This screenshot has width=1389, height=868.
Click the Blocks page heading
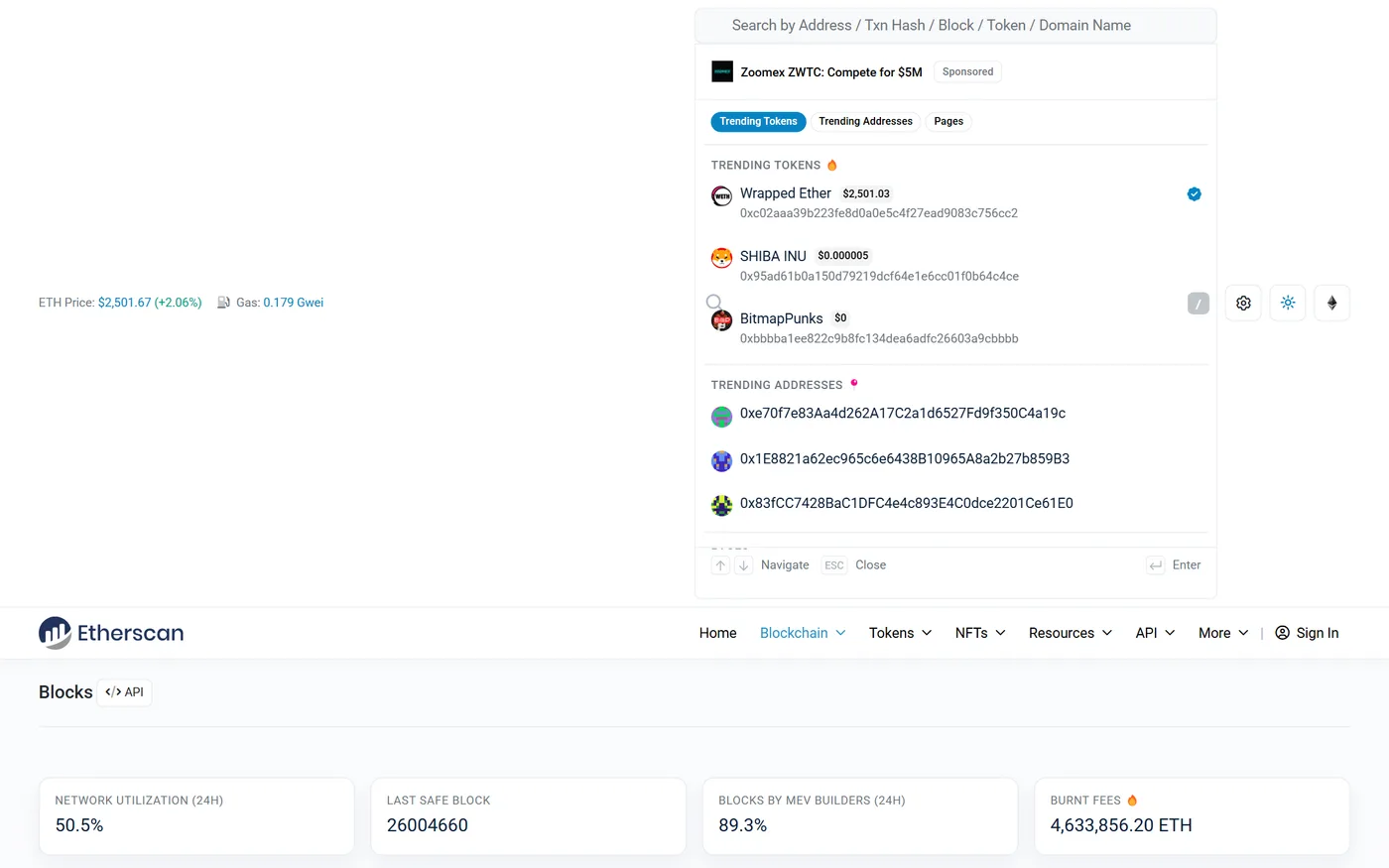(65, 692)
